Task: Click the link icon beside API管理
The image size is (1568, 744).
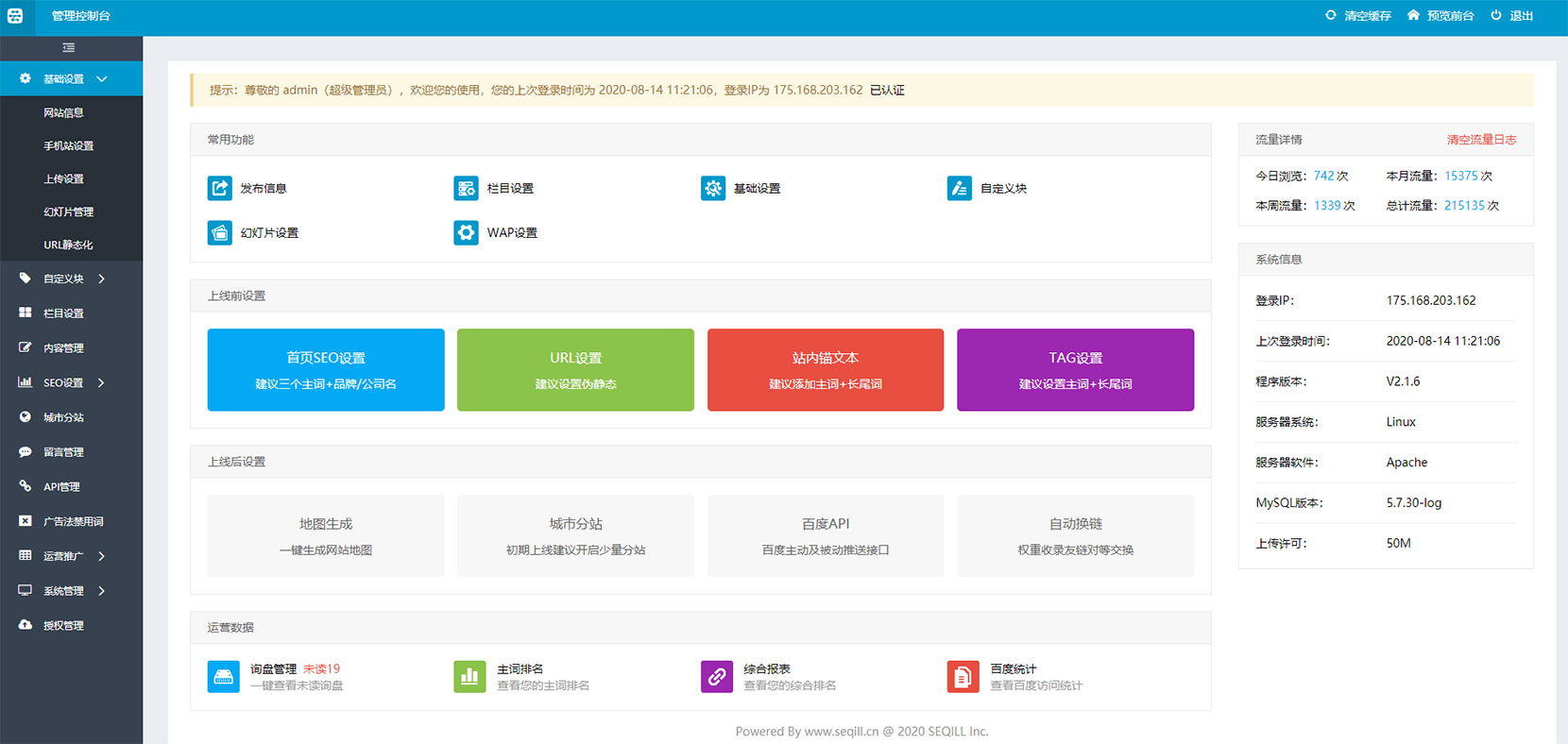Action: tap(26, 486)
